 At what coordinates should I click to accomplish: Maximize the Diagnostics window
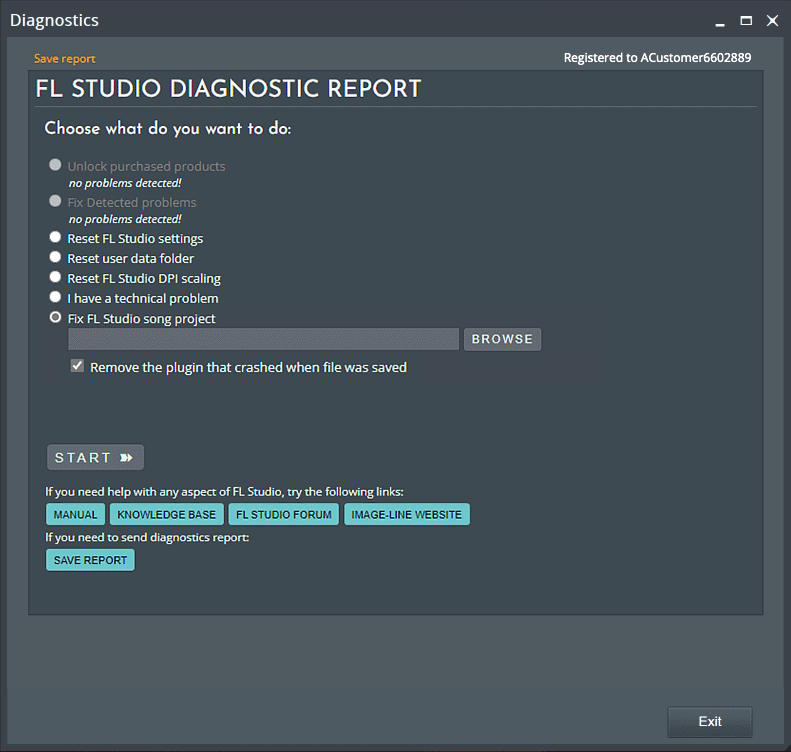(746, 21)
